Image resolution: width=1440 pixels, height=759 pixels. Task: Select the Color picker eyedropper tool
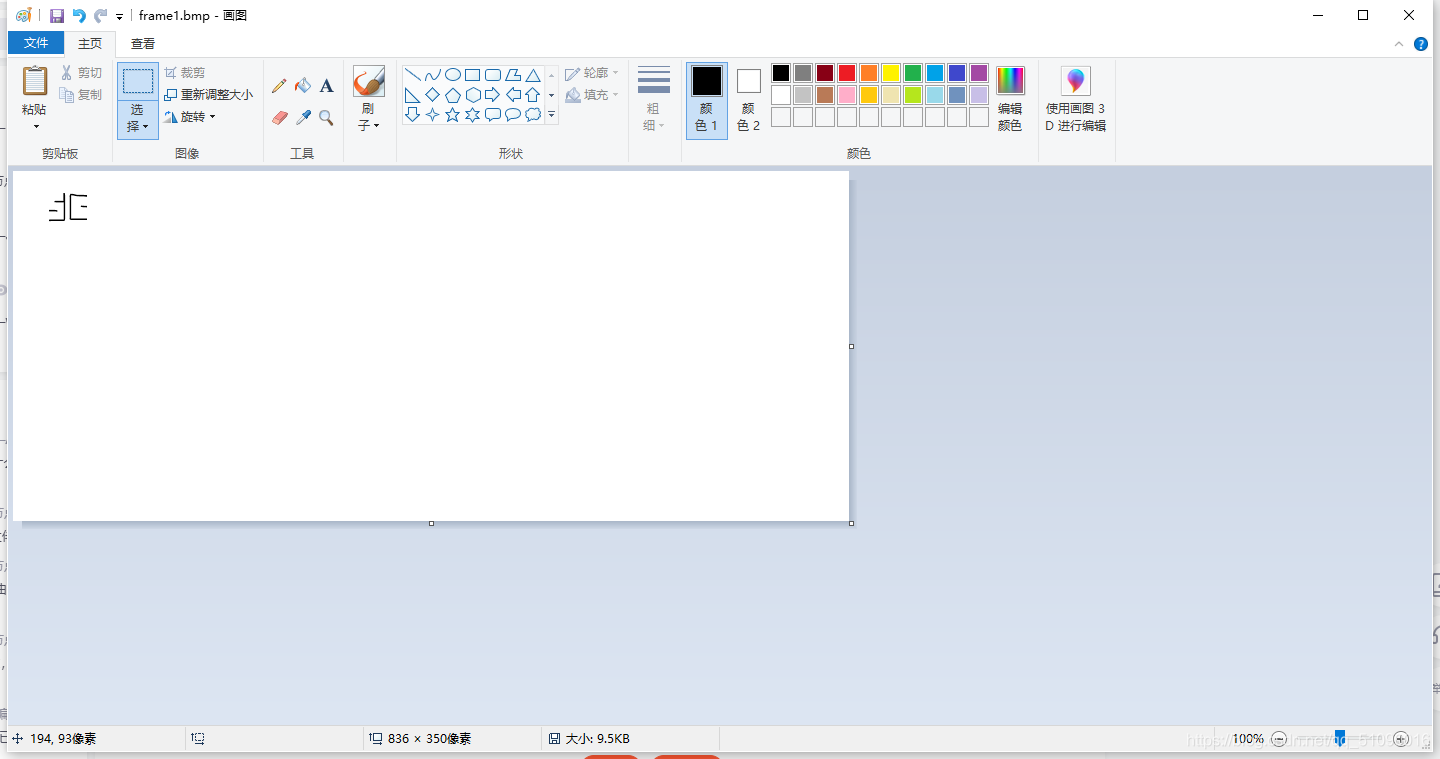point(303,117)
